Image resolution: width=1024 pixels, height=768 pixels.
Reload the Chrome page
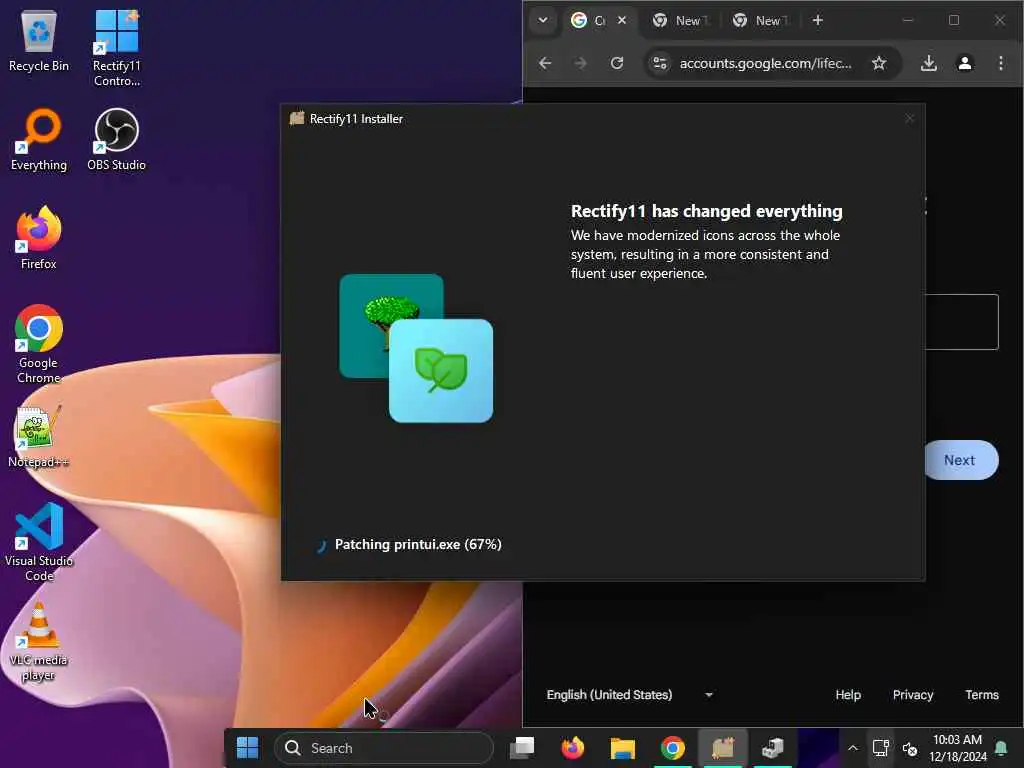616,63
